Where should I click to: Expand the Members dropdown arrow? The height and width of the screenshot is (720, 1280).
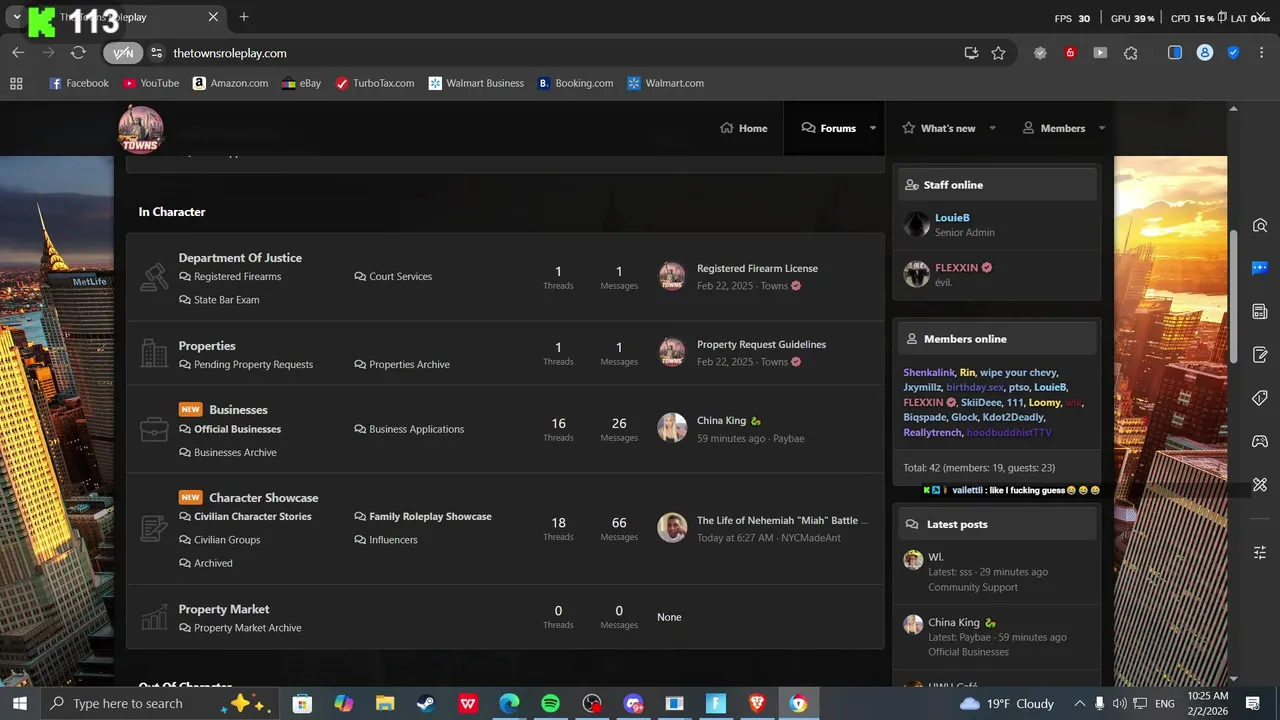click(1102, 128)
